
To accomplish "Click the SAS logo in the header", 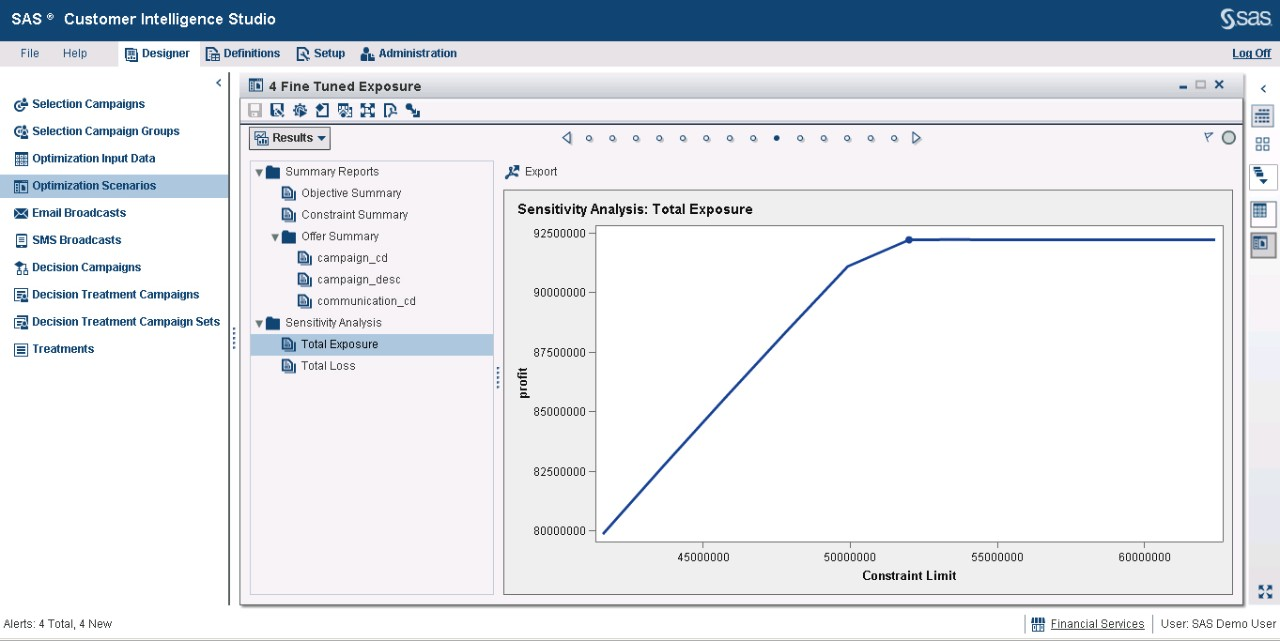I will [1245, 19].
